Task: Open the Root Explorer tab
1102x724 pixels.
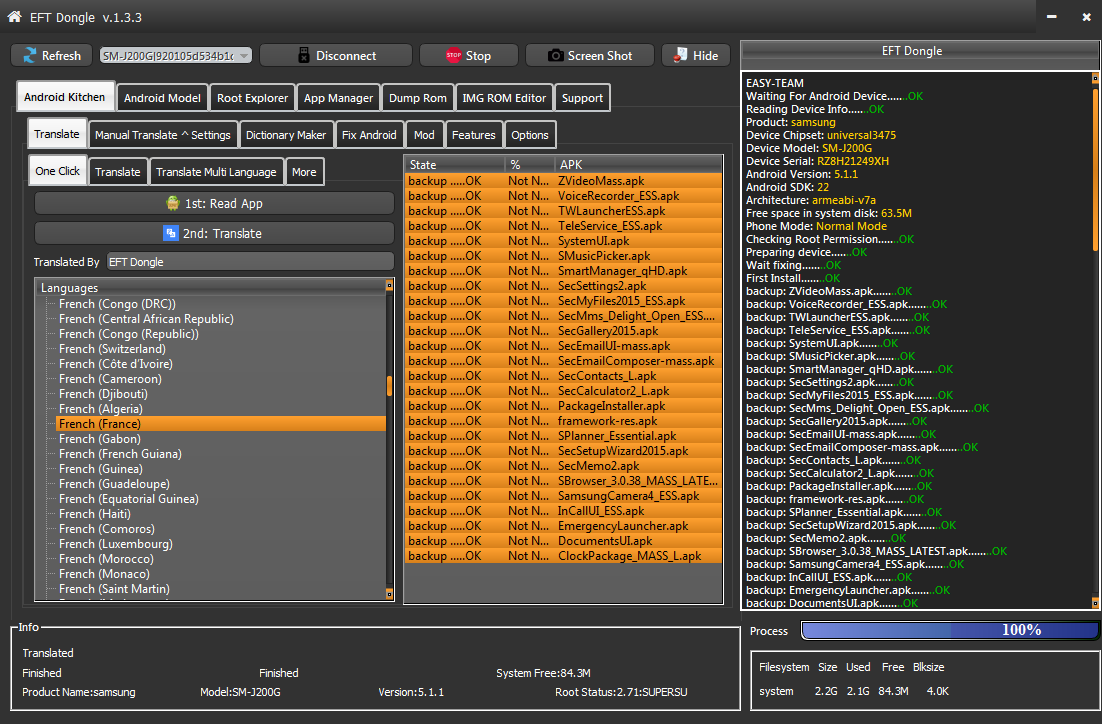Action: coord(252,98)
